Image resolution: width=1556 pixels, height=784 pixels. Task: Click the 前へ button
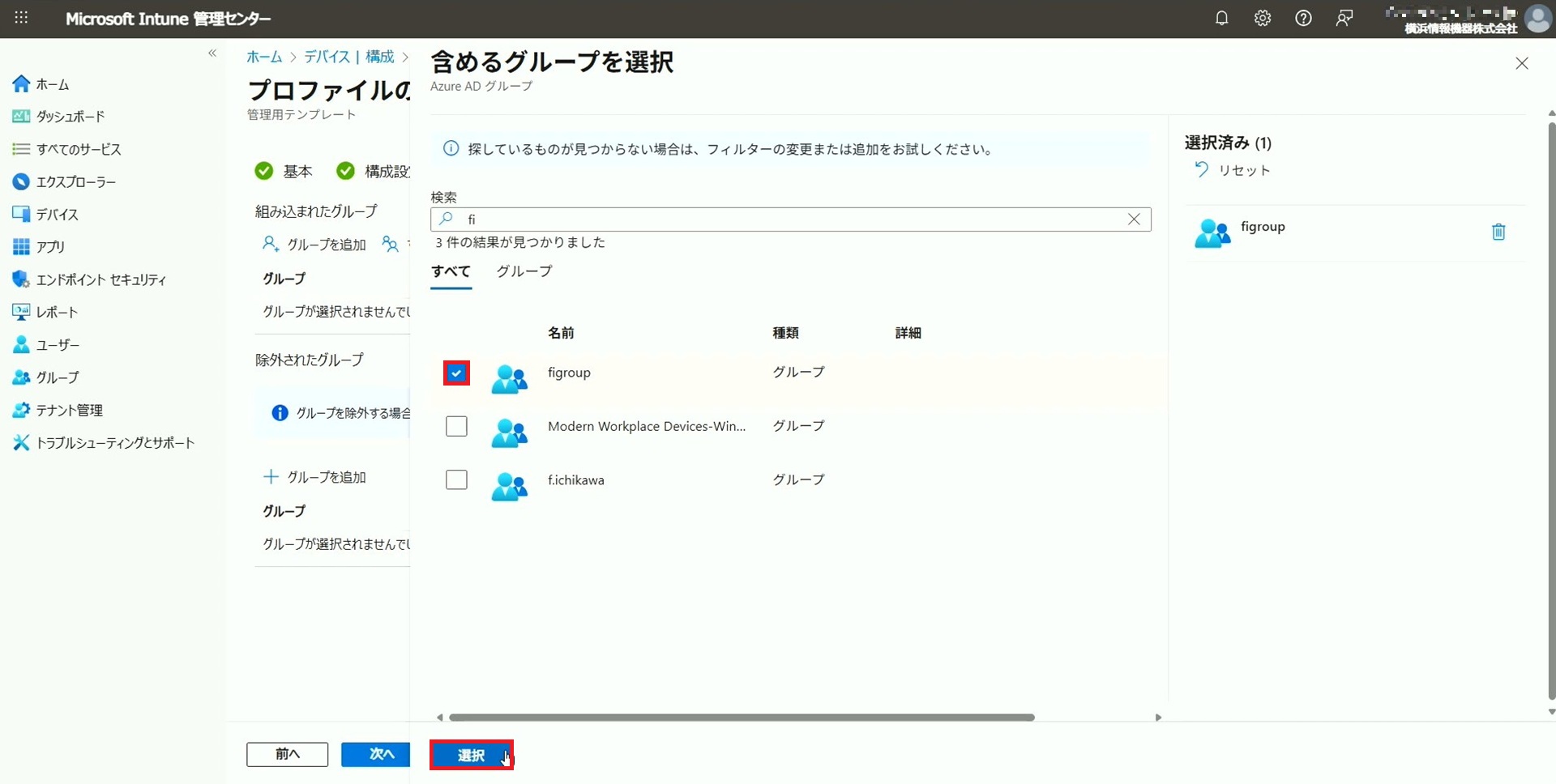point(287,754)
